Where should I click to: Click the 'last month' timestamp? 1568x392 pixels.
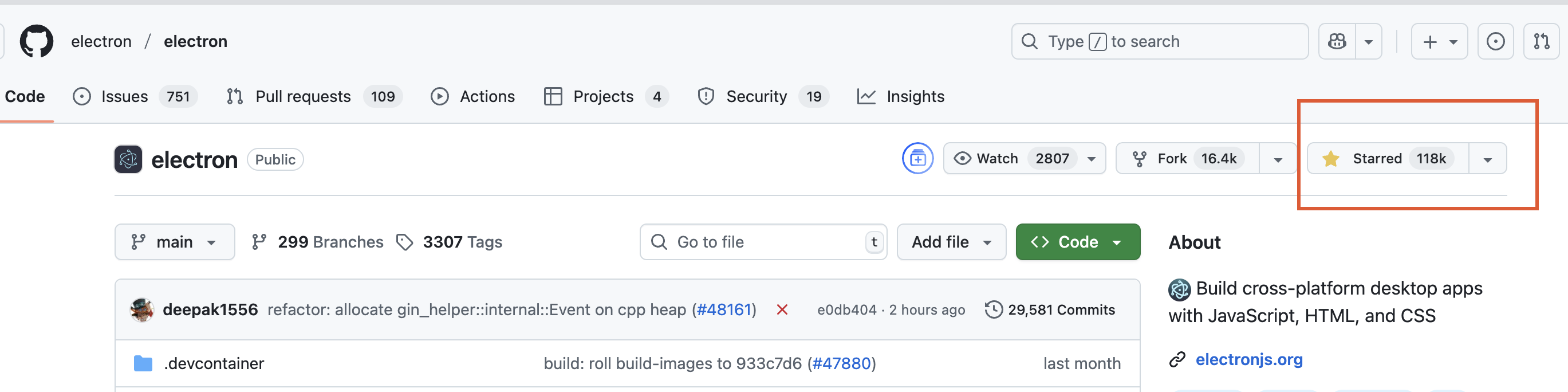click(x=1082, y=363)
